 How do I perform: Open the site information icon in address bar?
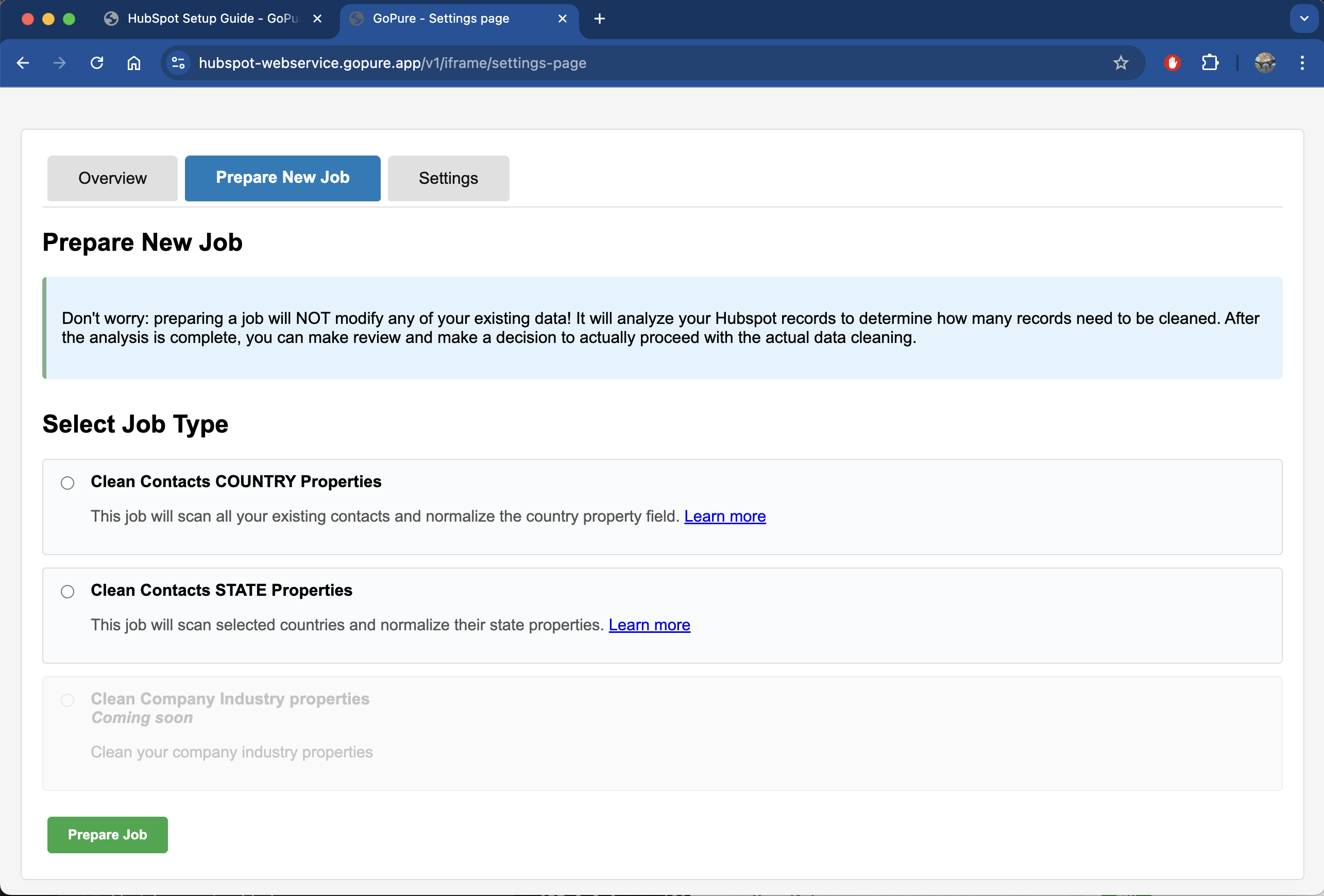[x=178, y=63]
